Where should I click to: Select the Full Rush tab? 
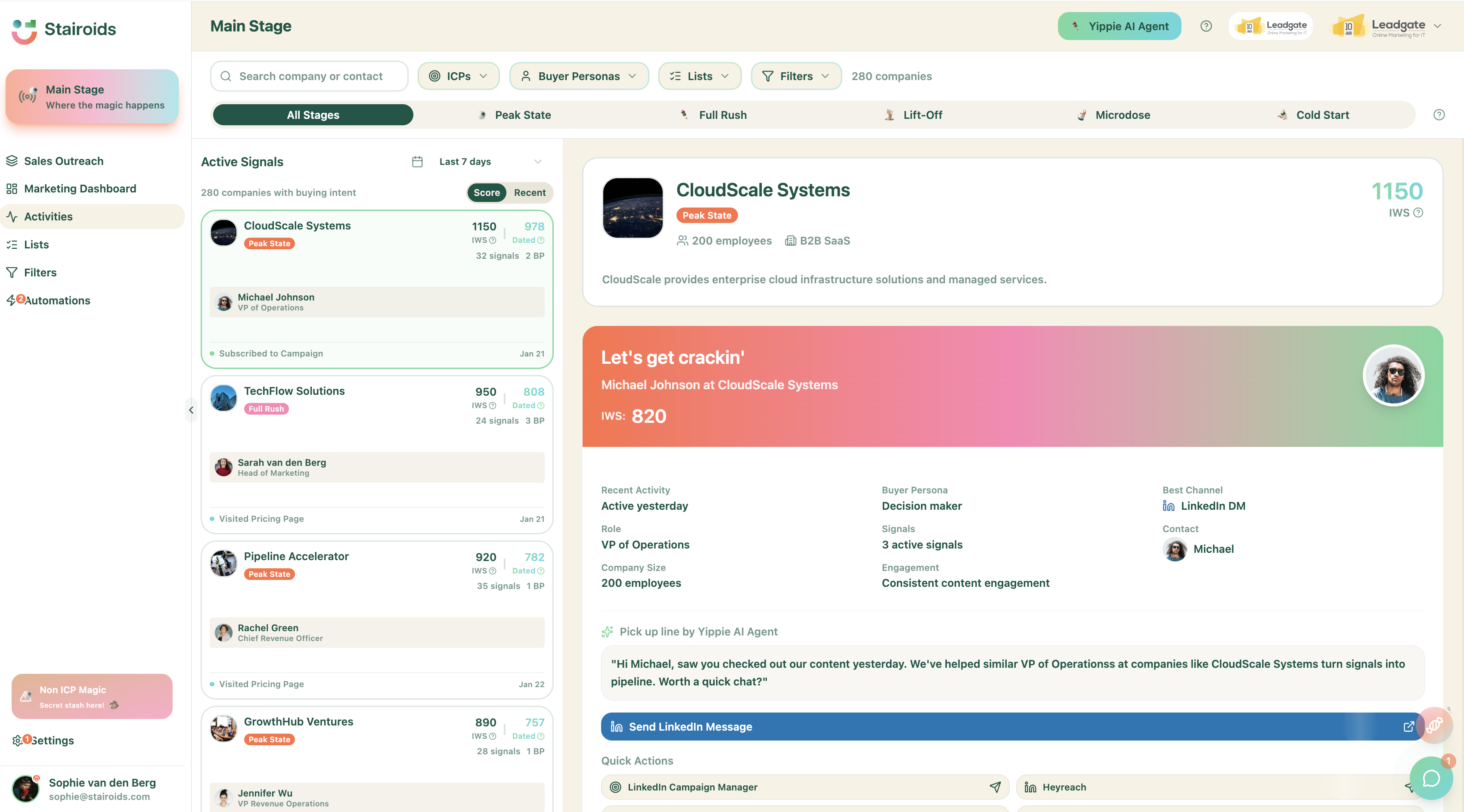click(714, 115)
